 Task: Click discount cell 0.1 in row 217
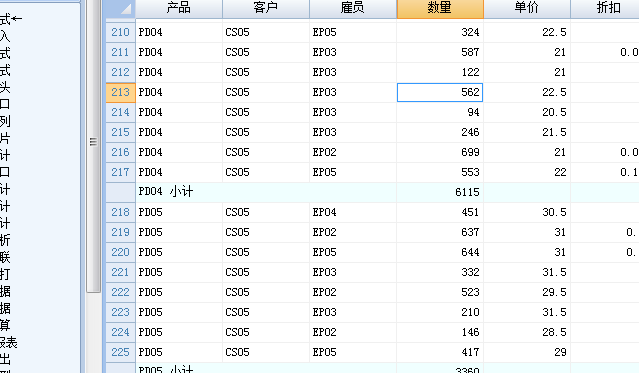click(x=605, y=172)
